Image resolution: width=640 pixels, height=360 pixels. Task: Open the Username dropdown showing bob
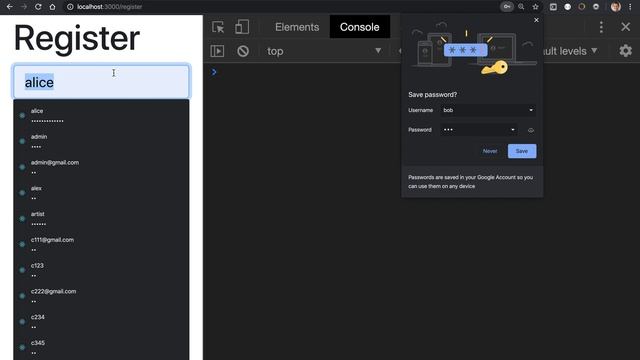coord(488,110)
